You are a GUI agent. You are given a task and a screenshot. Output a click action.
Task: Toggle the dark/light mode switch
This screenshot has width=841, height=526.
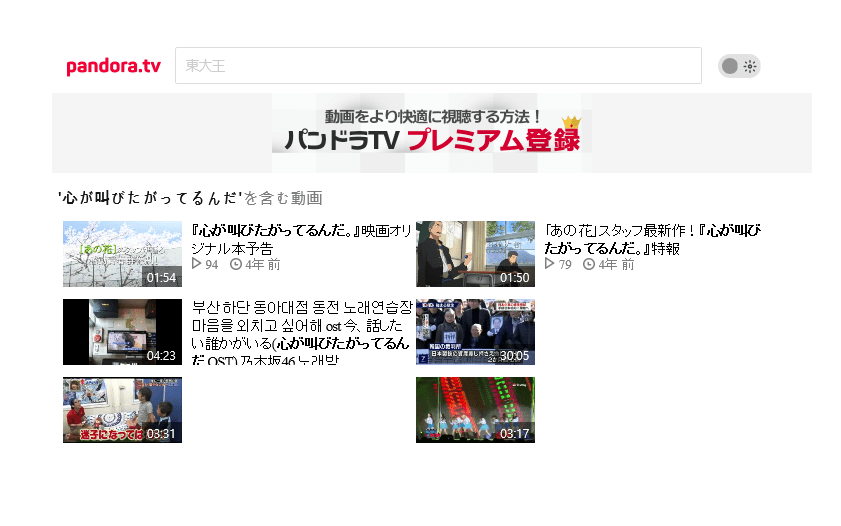pos(739,66)
